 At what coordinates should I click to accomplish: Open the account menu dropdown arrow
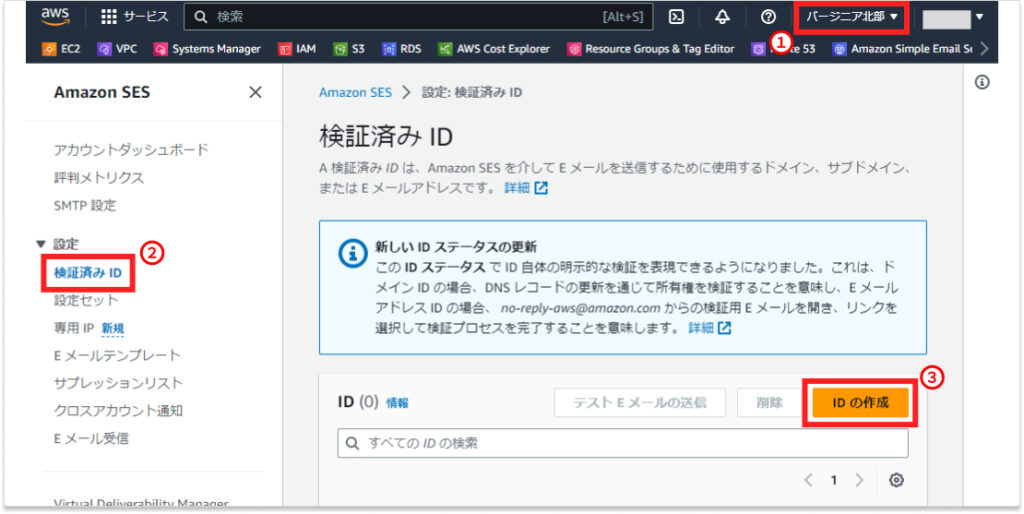point(979,17)
